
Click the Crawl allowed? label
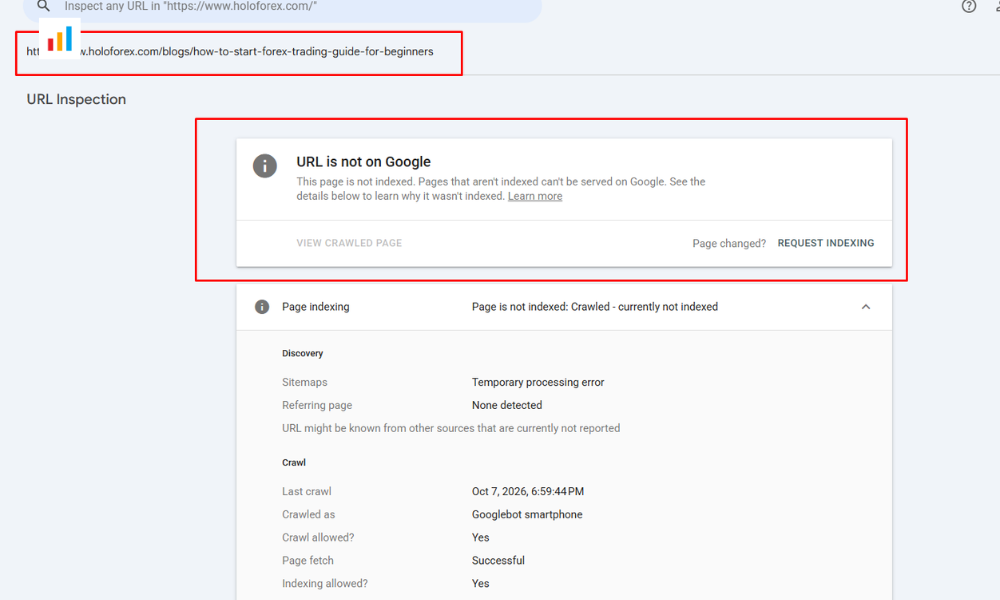[x=318, y=538]
